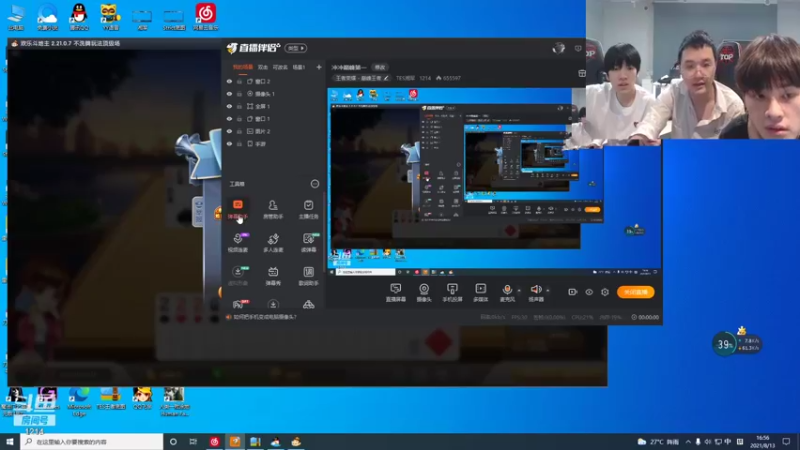Show hidden system tray icons chevron
Viewport: 800px width, 450px height.
pos(688,442)
